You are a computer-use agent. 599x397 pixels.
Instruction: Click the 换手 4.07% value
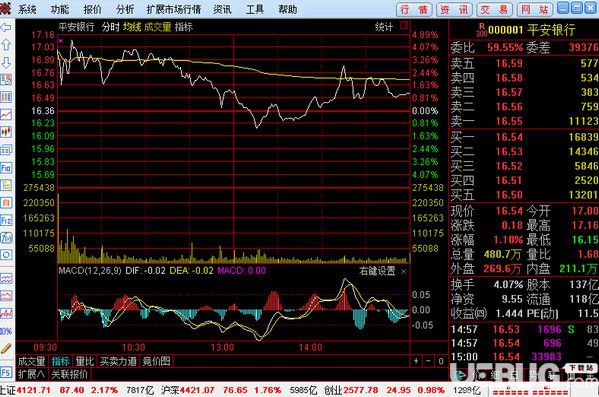click(x=508, y=285)
